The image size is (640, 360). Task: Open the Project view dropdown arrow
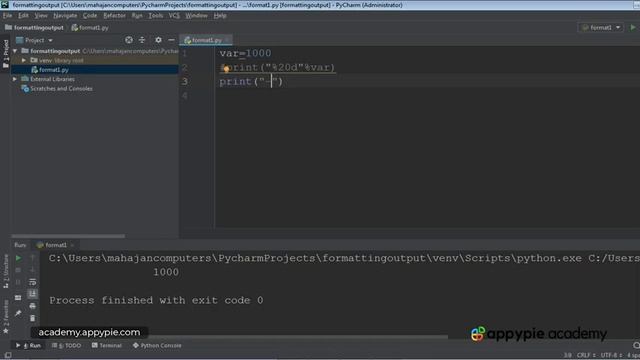click(x=50, y=40)
